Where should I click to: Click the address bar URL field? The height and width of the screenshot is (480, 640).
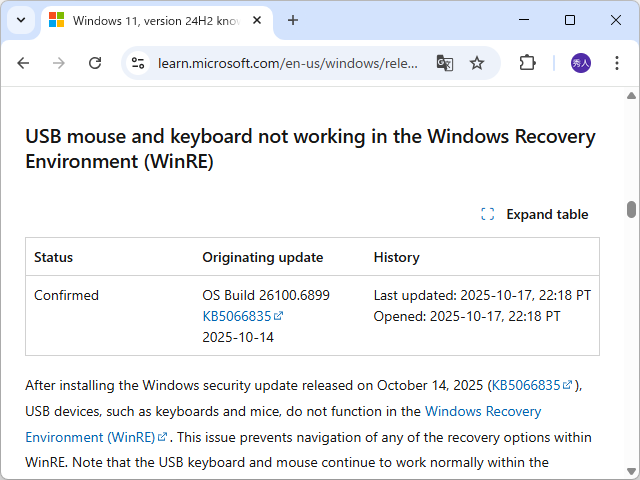coord(288,63)
